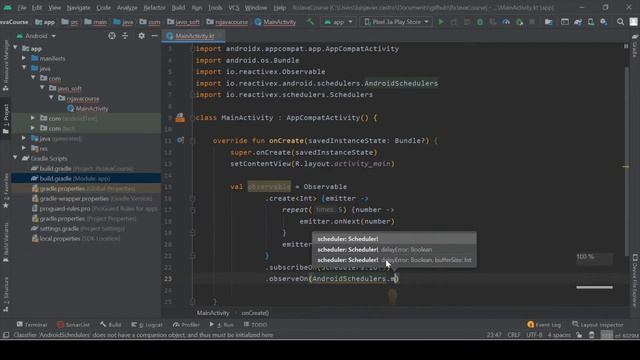The height and width of the screenshot is (360, 640).
Task: Click the Android Studio logo icon
Action: point(8,7)
